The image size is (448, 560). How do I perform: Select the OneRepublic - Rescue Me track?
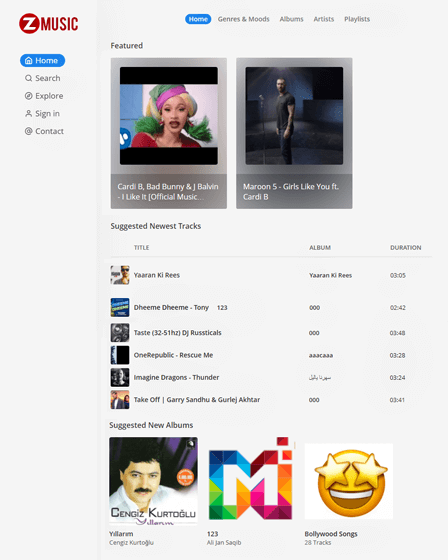click(173, 355)
